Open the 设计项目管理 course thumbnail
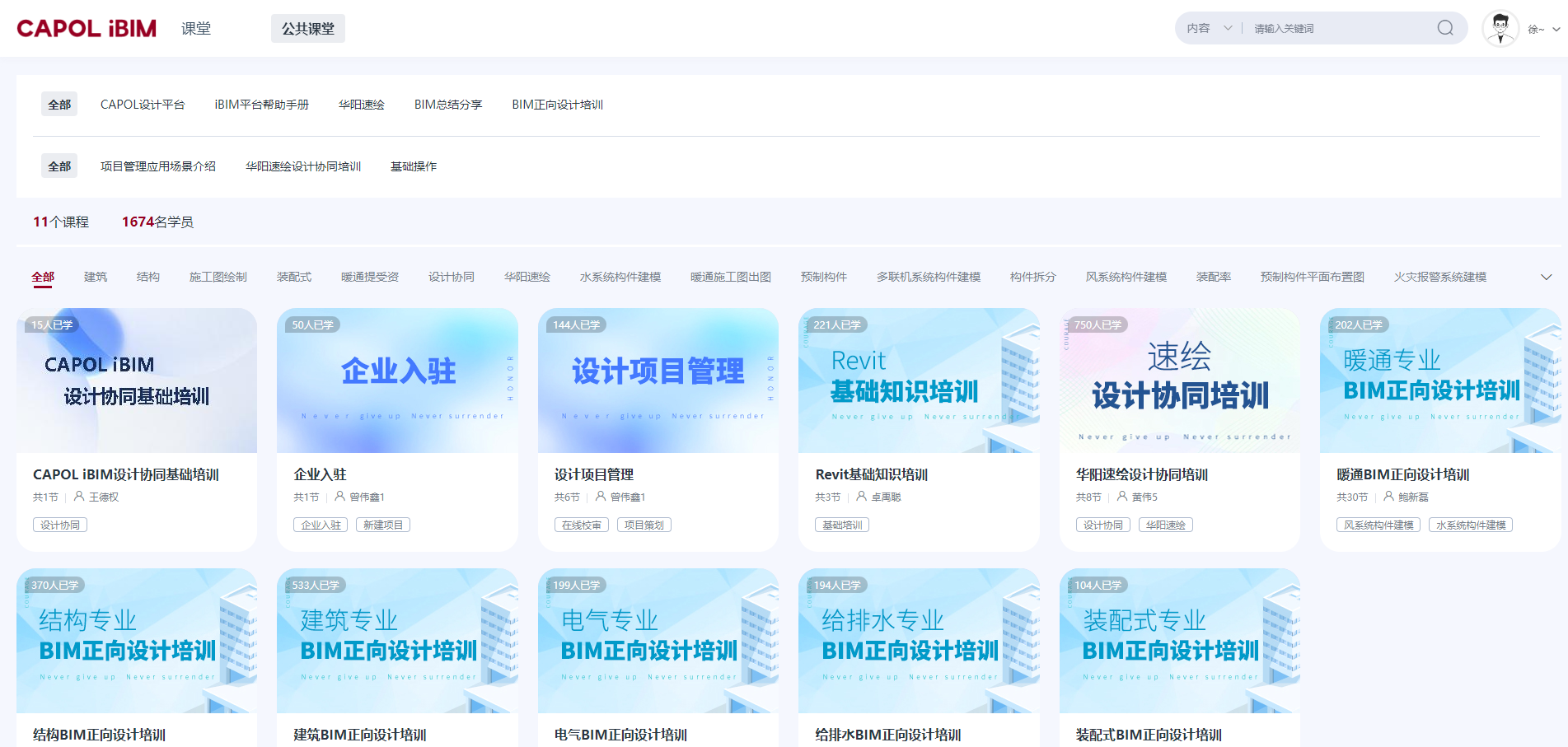Viewport: 1568px width, 747px height. (x=658, y=381)
